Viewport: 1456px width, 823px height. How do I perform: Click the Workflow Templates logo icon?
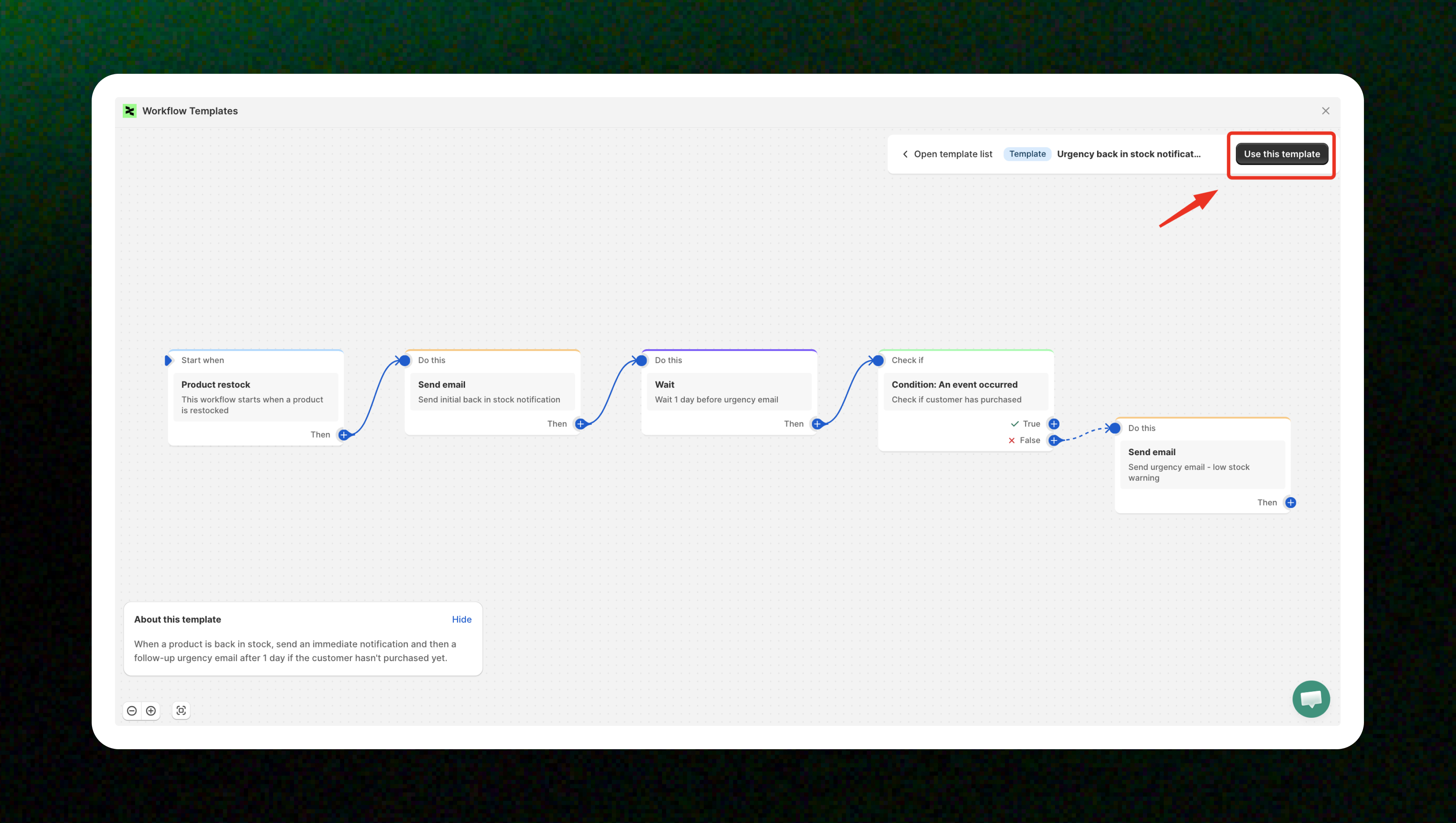tap(129, 111)
